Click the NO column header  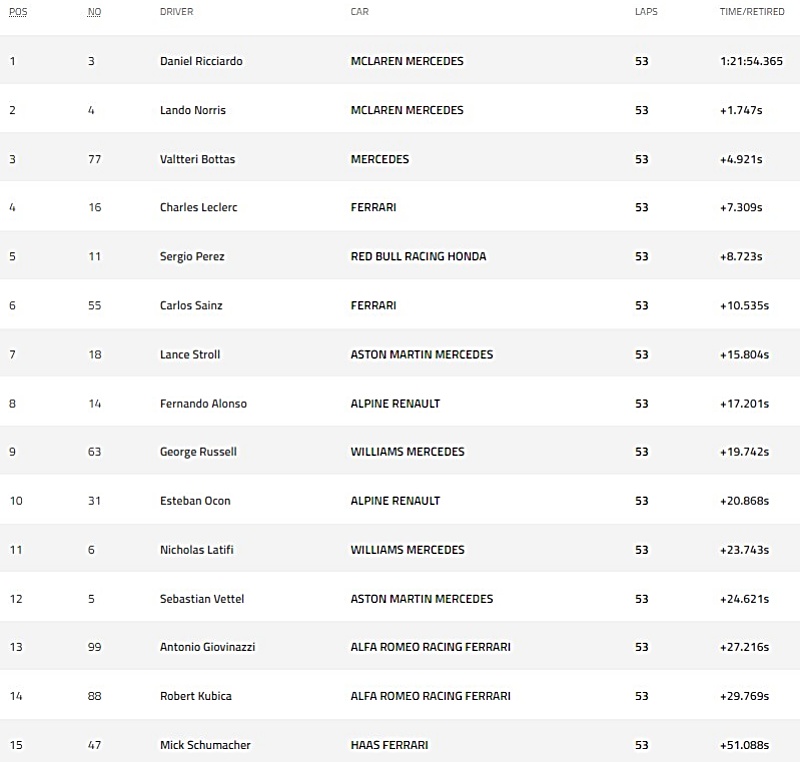tap(94, 12)
